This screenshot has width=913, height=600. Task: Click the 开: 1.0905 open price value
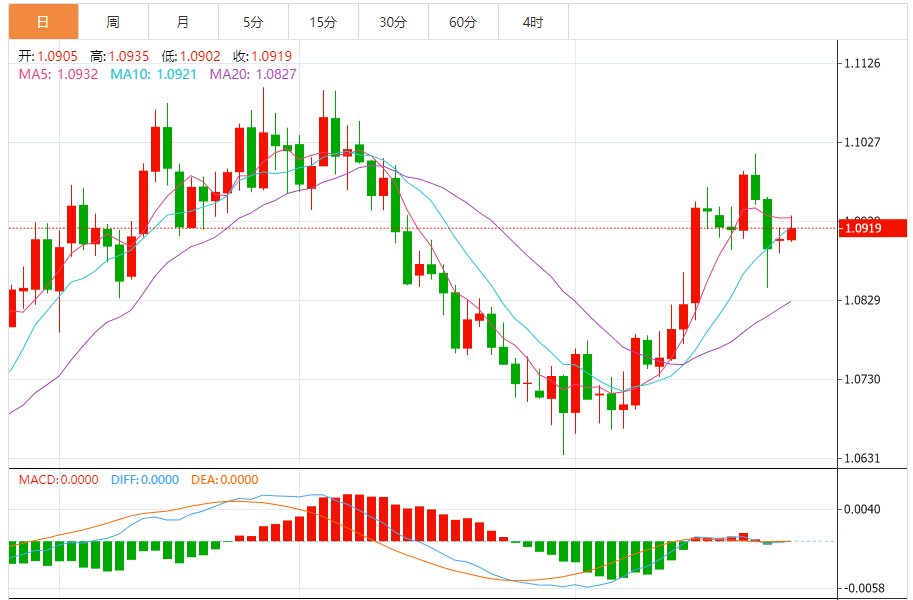click(x=48, y=56)
